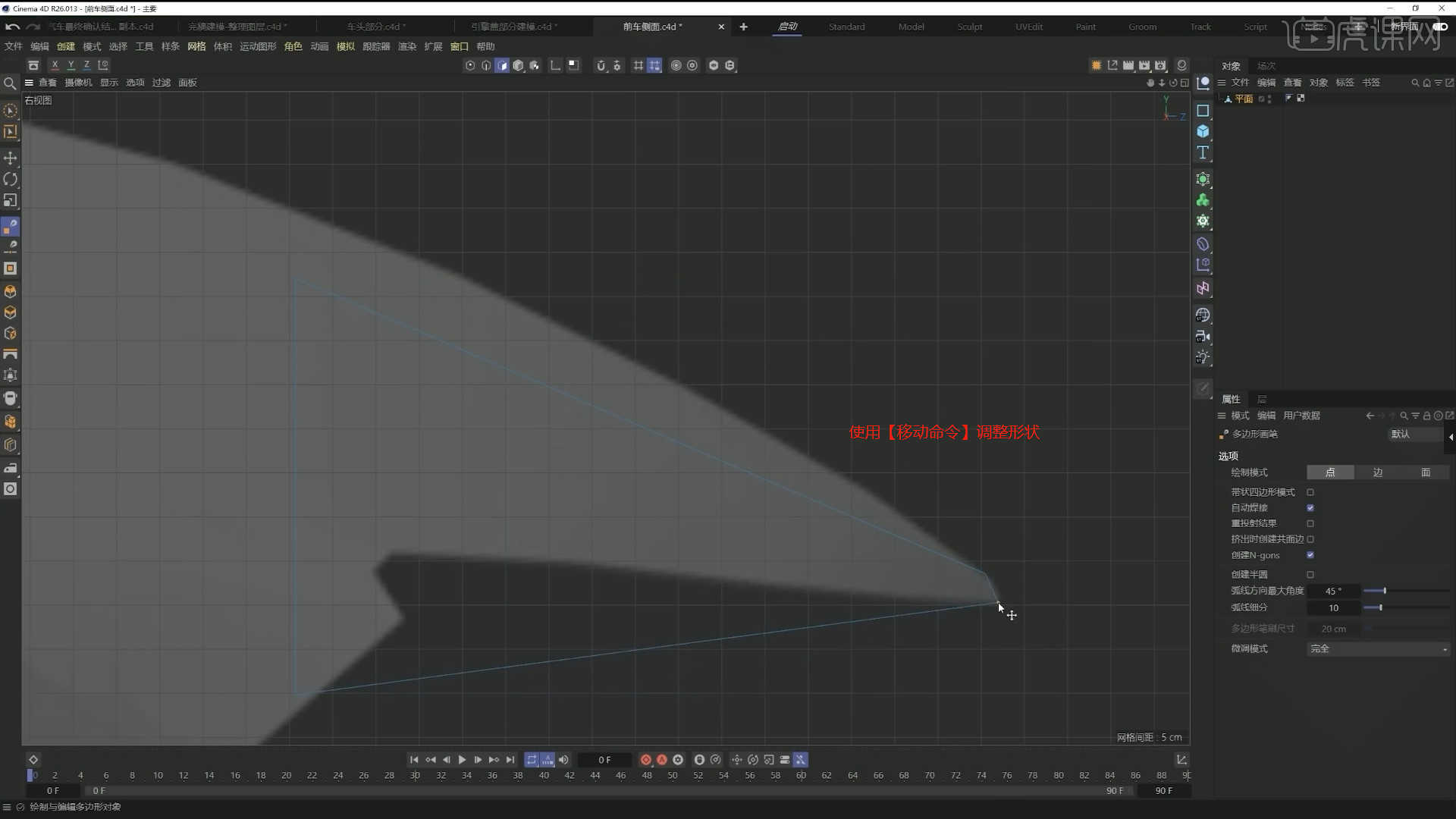The image size is (1456, 819).
Task: Open the 默认 preset dropdown for 多边形画笔
Action: [x=1415, y=434]
